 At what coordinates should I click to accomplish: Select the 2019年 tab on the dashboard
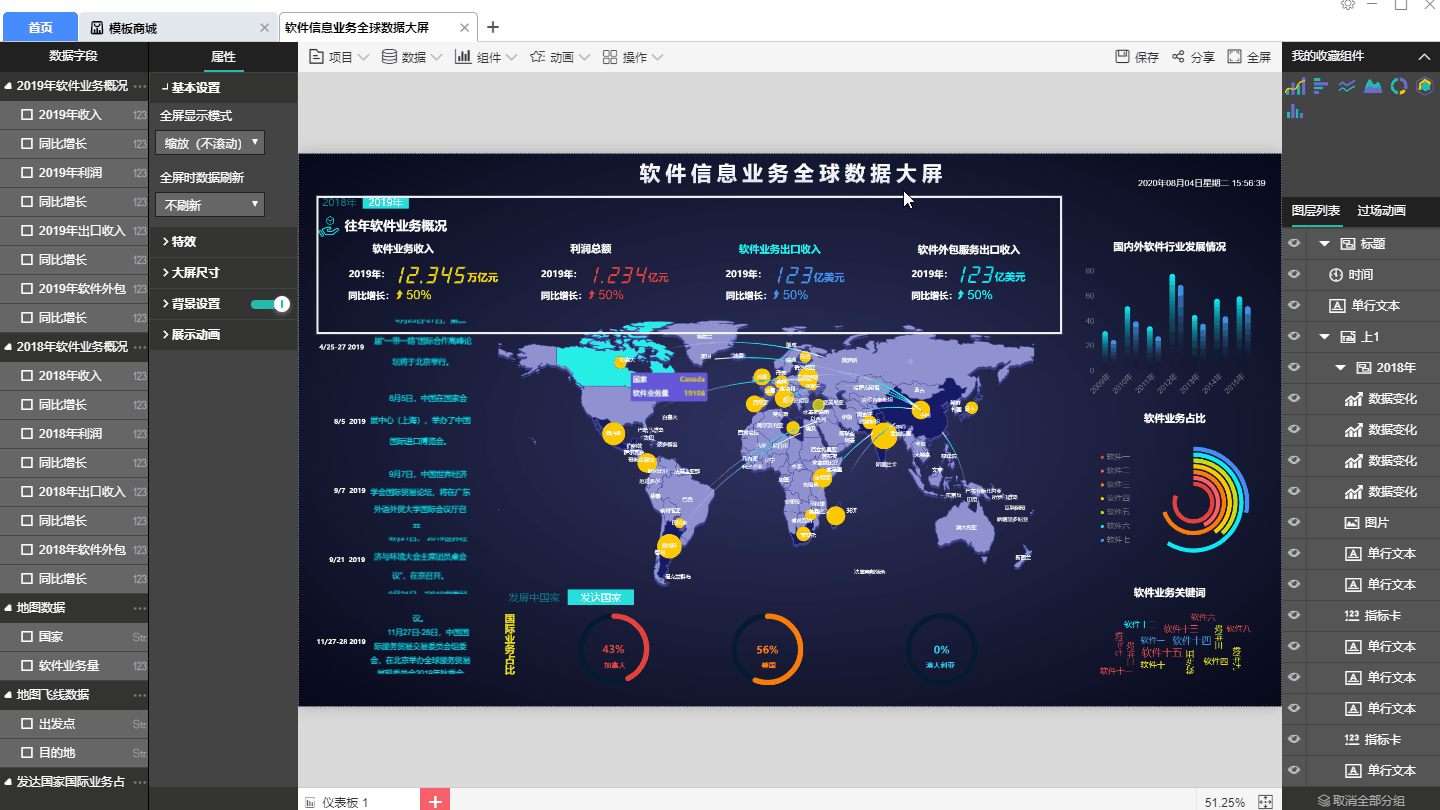point(387,202)
